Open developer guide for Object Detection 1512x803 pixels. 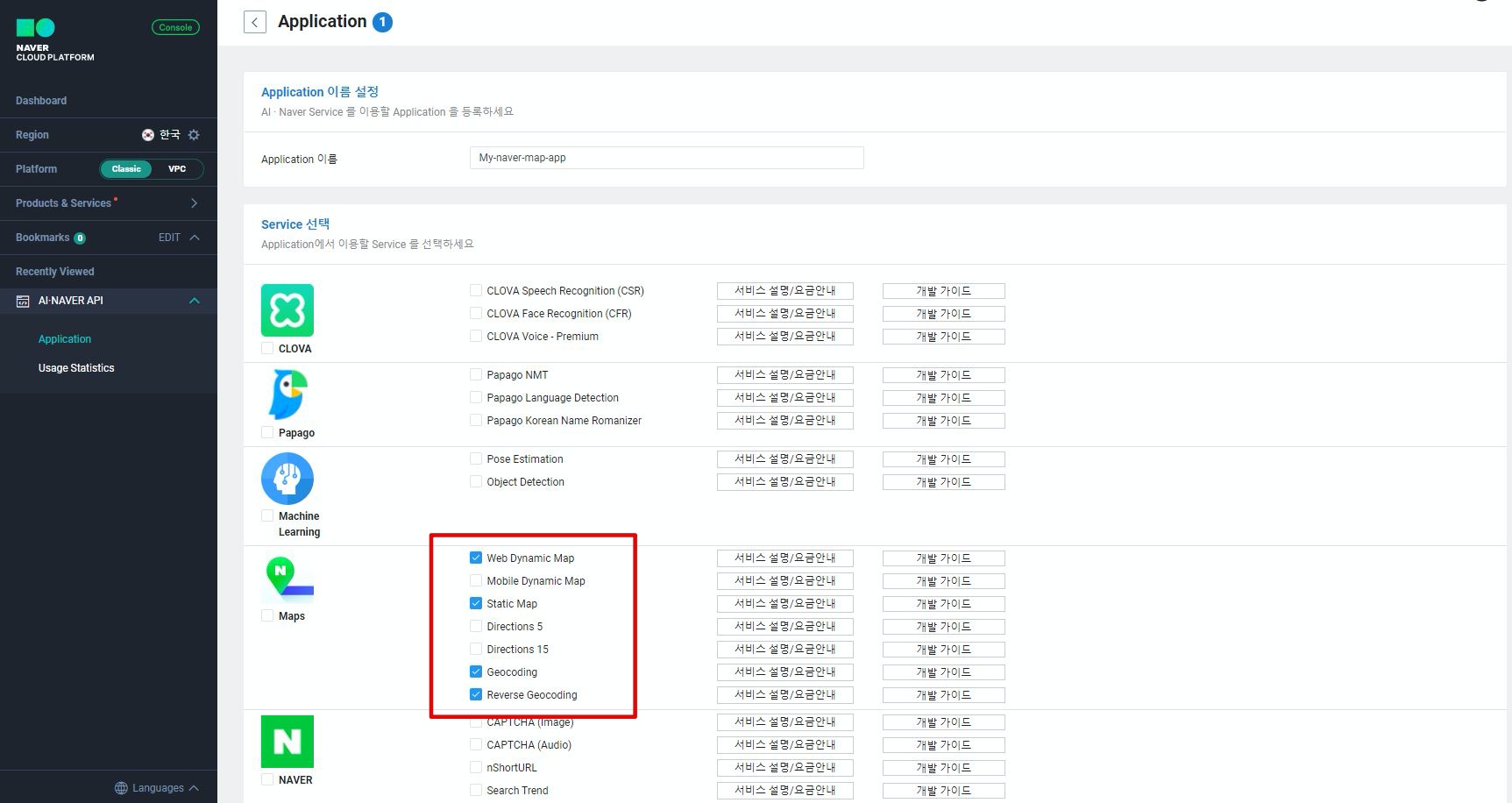point(944,482)
